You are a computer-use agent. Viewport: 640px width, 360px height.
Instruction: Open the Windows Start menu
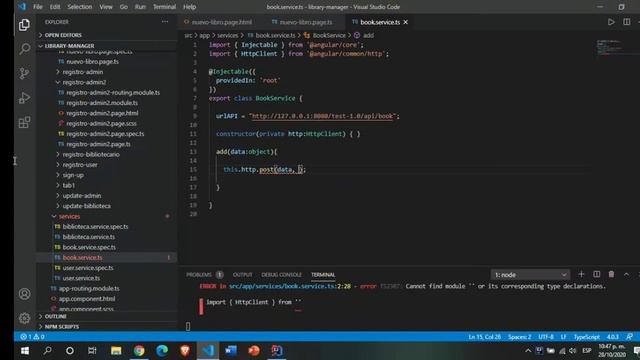pos(24,351)
